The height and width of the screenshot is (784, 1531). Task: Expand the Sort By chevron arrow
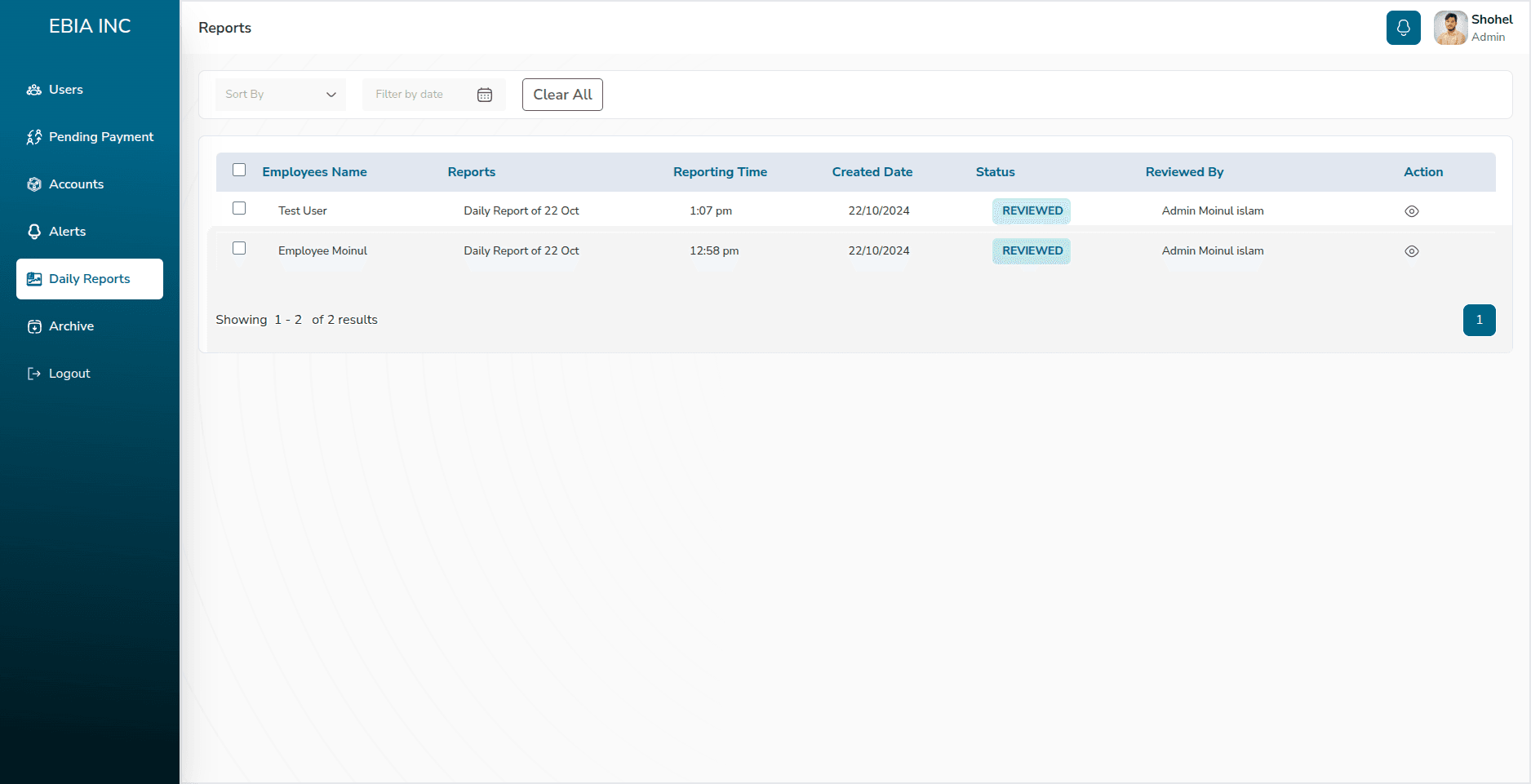(x=331, y=95)
